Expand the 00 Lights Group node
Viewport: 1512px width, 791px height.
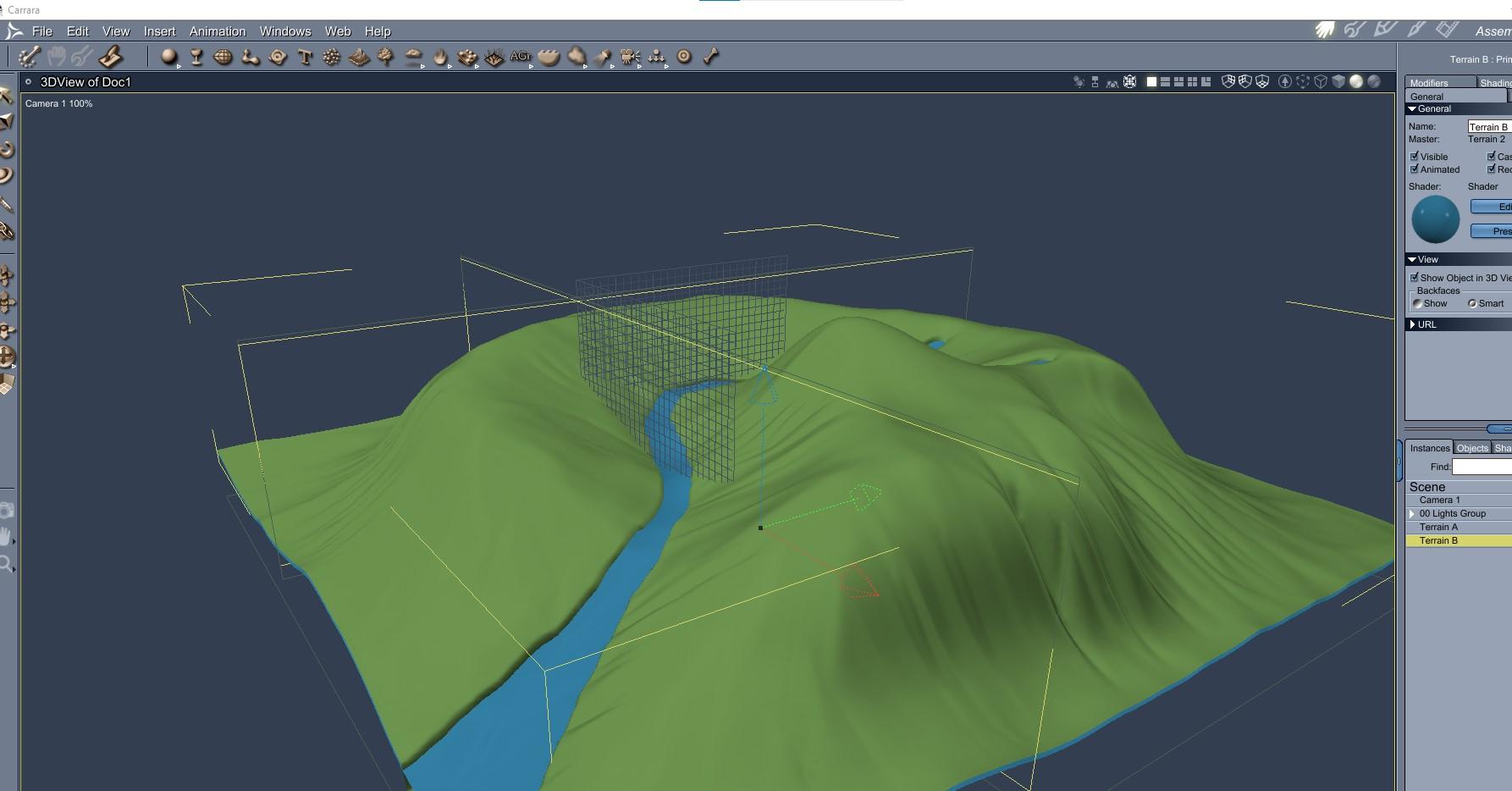[1412, 514]
